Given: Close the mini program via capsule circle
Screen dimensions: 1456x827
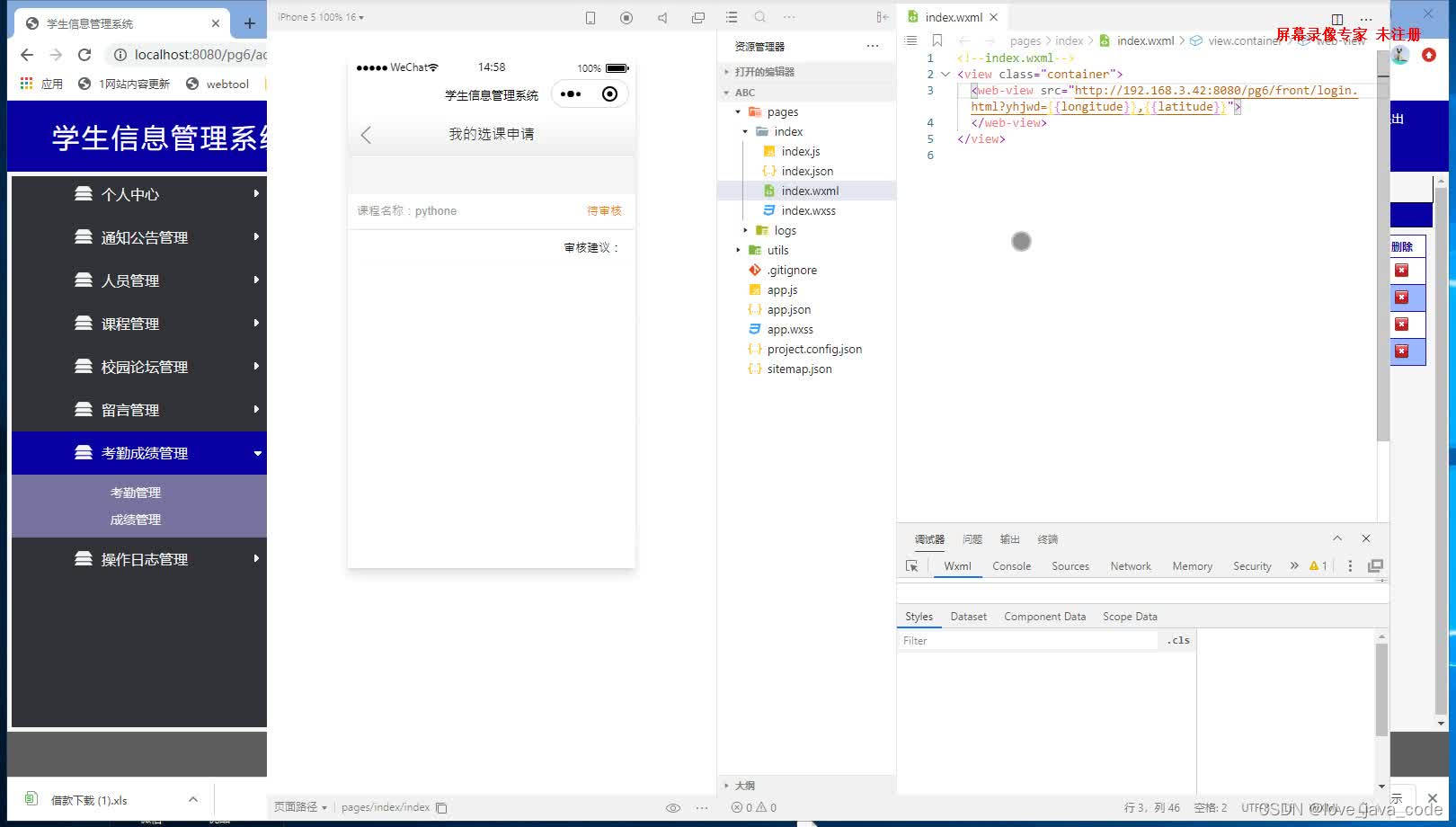Looking at the screenshot, I should tap(609, 93).
